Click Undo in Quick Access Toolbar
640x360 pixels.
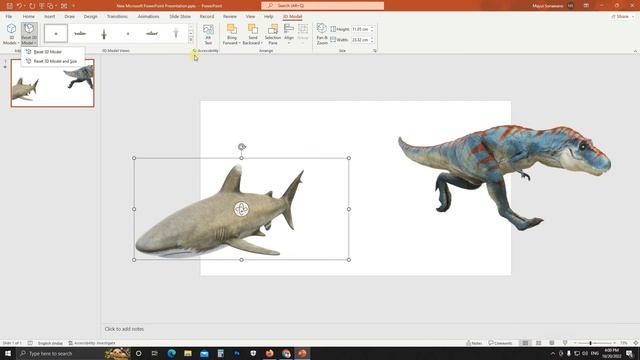(x=19, y=6)
